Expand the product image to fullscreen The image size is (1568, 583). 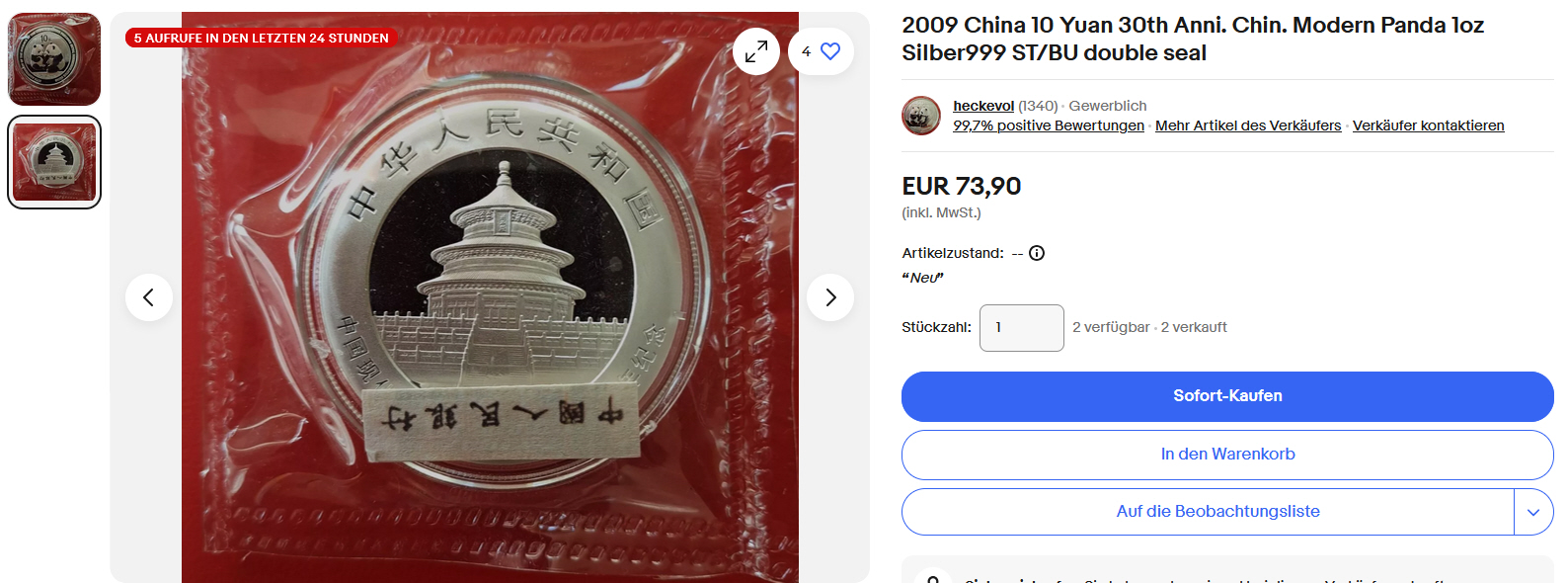[756, 51]
